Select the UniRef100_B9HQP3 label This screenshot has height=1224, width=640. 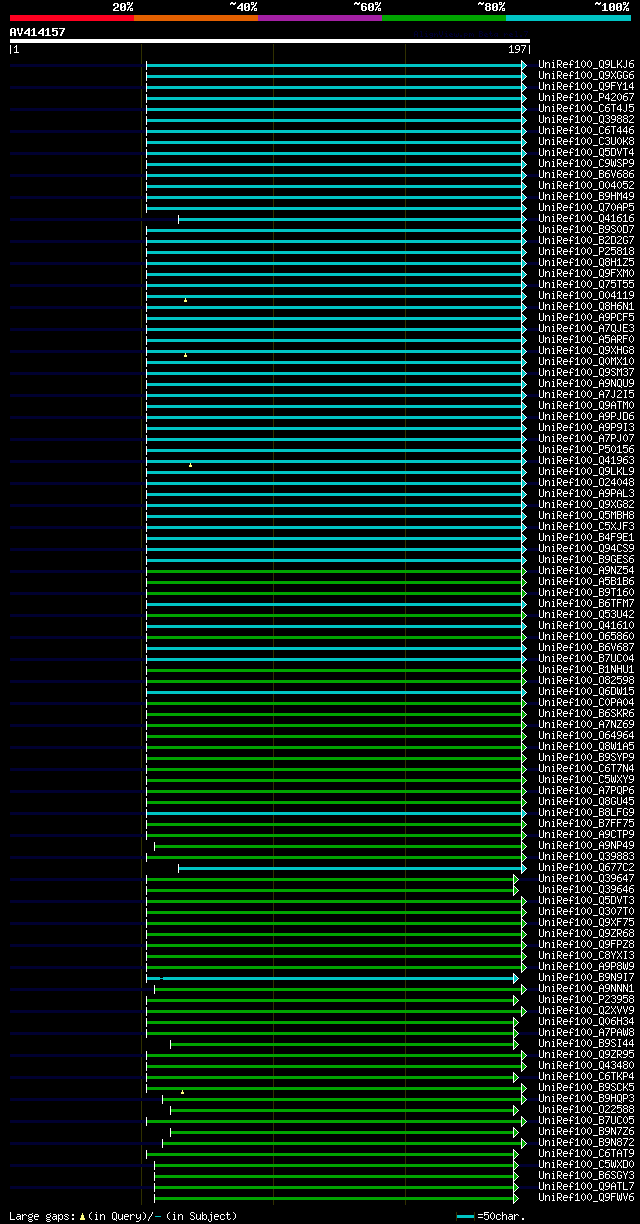[x=586, y=1098]
